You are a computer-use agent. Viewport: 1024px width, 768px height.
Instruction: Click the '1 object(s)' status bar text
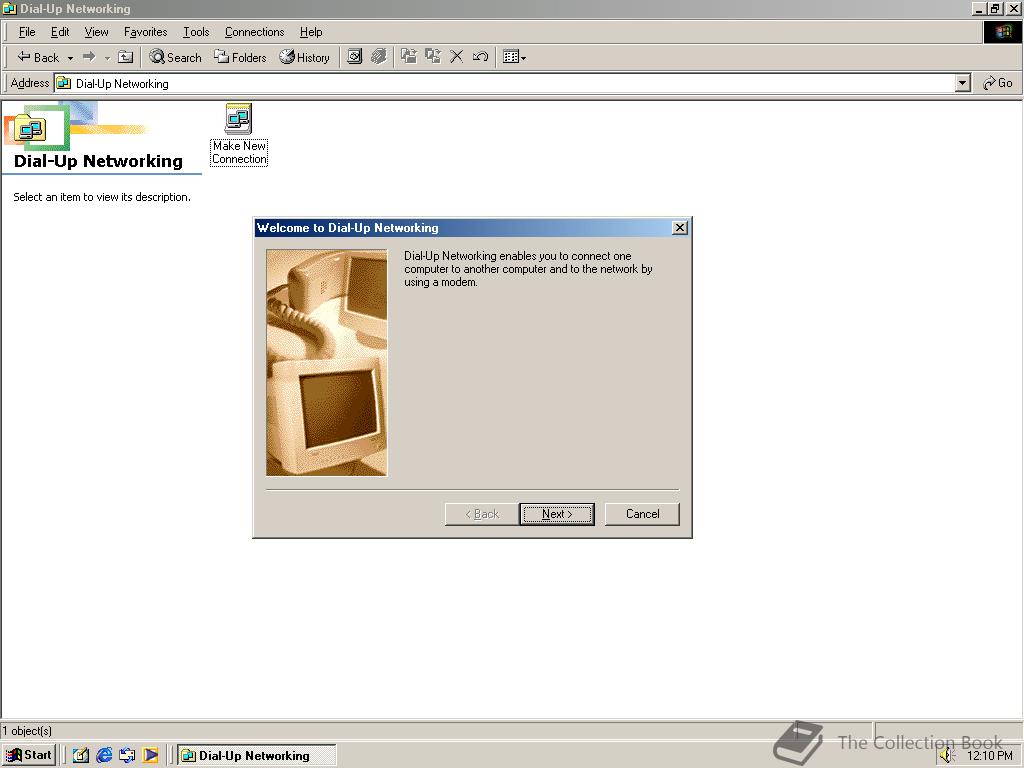click(x=27, y=731)
